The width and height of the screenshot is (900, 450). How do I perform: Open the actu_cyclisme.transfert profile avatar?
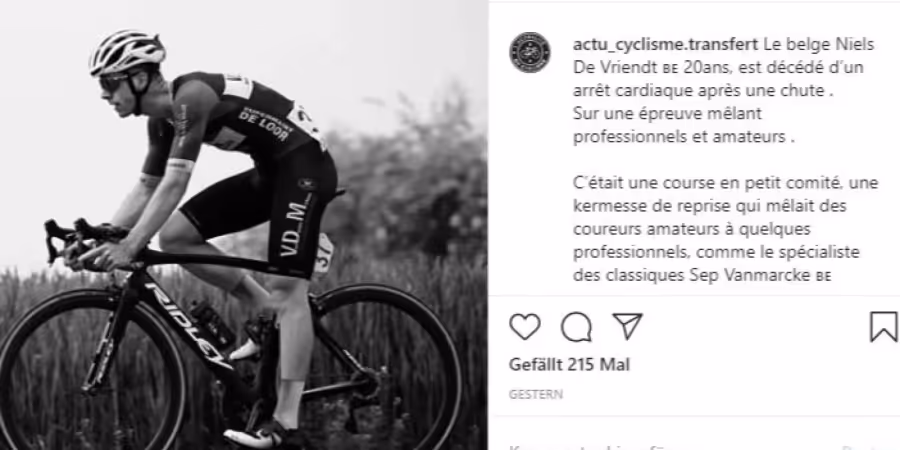click(x=530, y=52)
